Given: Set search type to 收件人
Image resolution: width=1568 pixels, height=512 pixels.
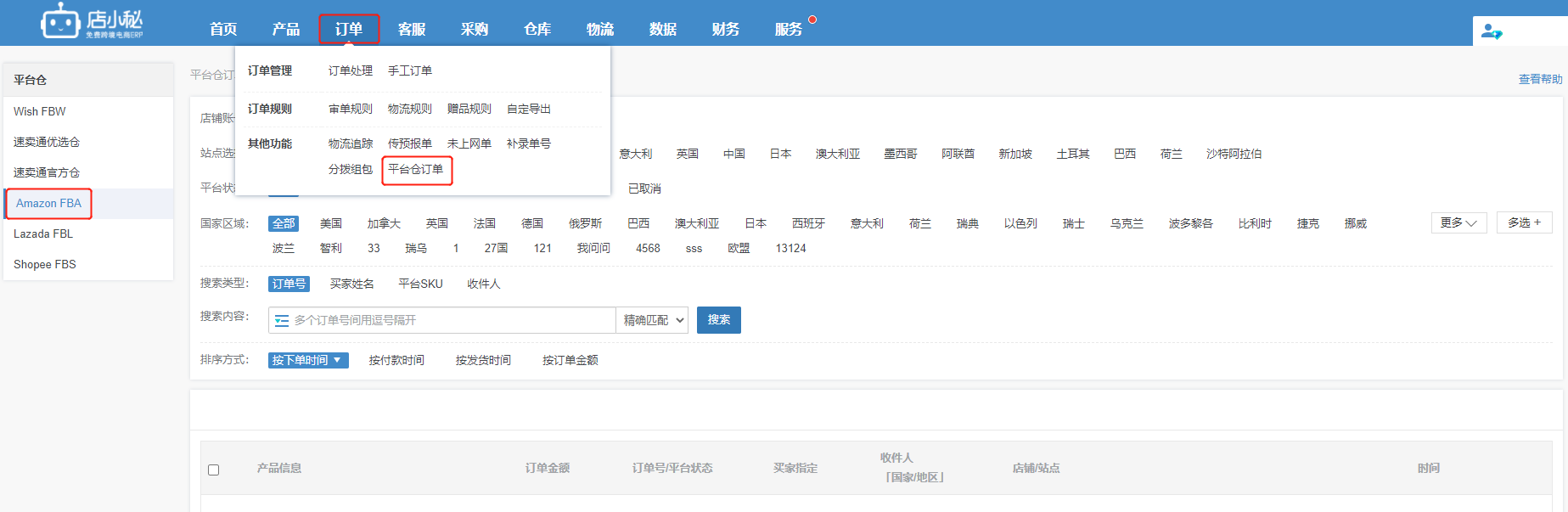Looking at the screenshot, I should click(x=484, y=284).
